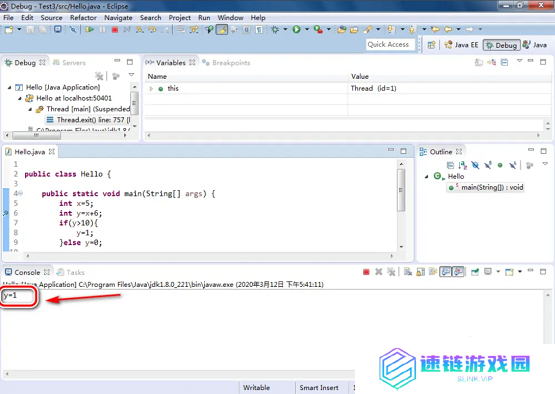Click the Last Edit Location arrow
The image size is (555, 394).
pos(435,29)
